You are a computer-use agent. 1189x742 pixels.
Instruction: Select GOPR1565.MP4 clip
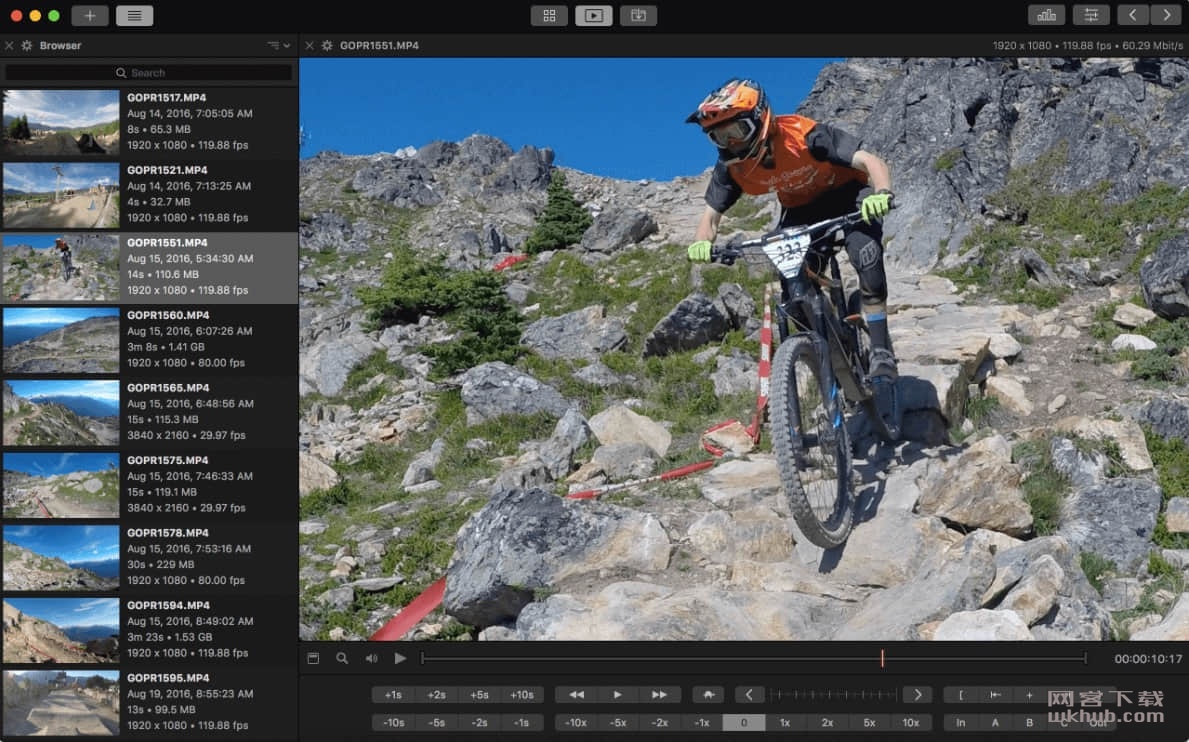[149, 412]
